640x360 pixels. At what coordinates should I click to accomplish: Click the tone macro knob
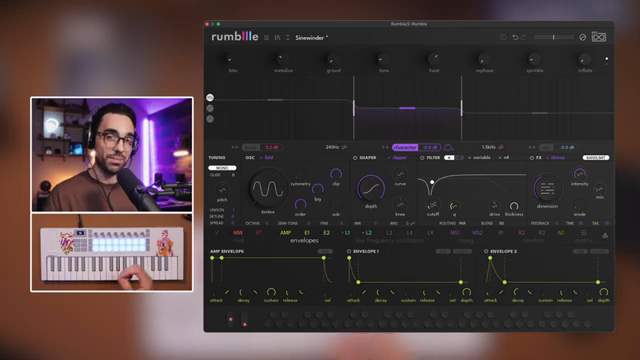pos(383,59)
